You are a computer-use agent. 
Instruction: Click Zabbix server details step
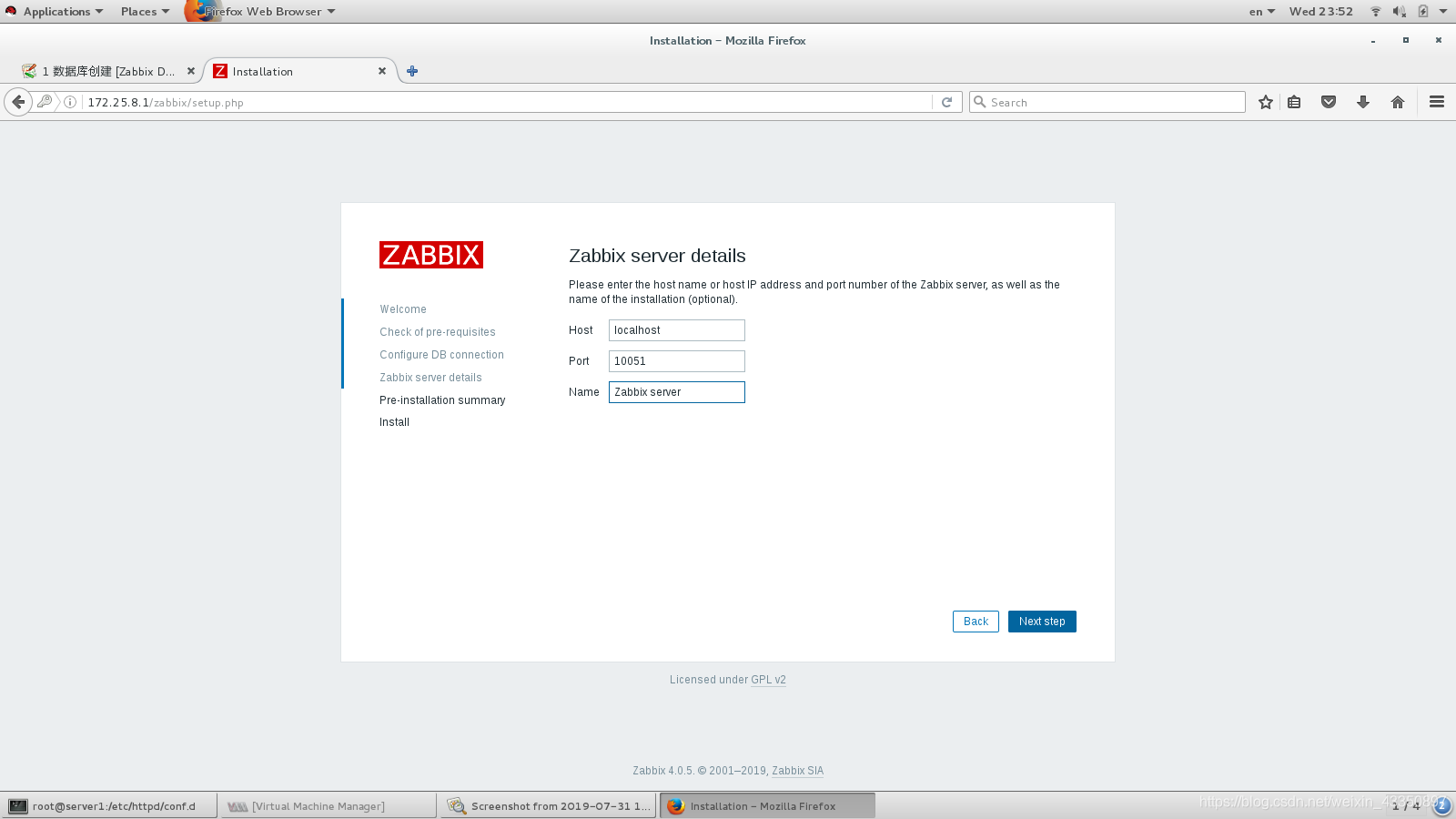click(430, 378)
